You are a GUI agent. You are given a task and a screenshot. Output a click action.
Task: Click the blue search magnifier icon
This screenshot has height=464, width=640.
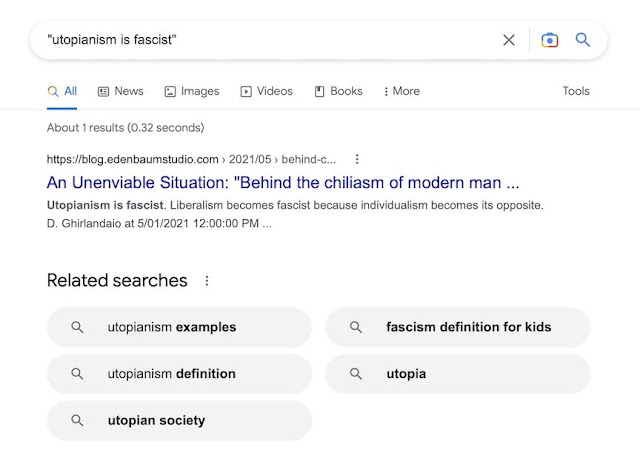coord(583,40)
